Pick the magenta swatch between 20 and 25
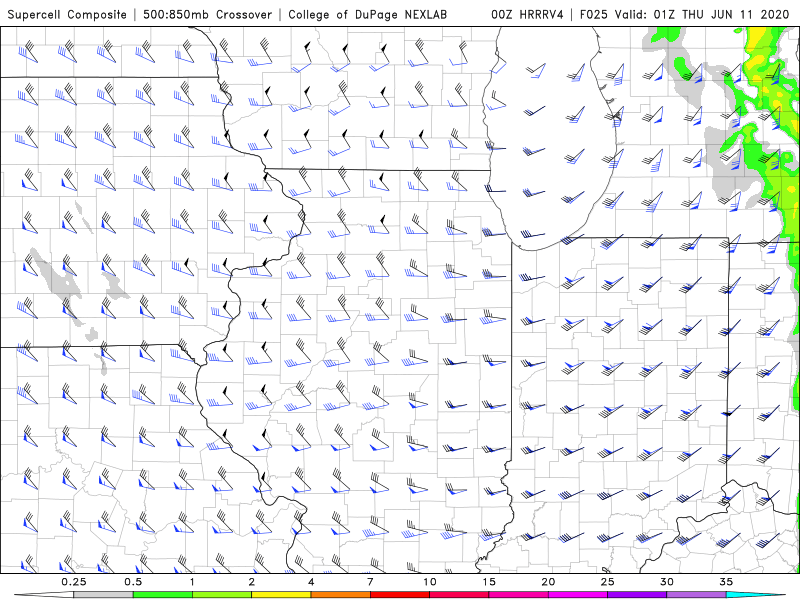Viewport: 800px width, 600px height. click(x=578, y=595)
